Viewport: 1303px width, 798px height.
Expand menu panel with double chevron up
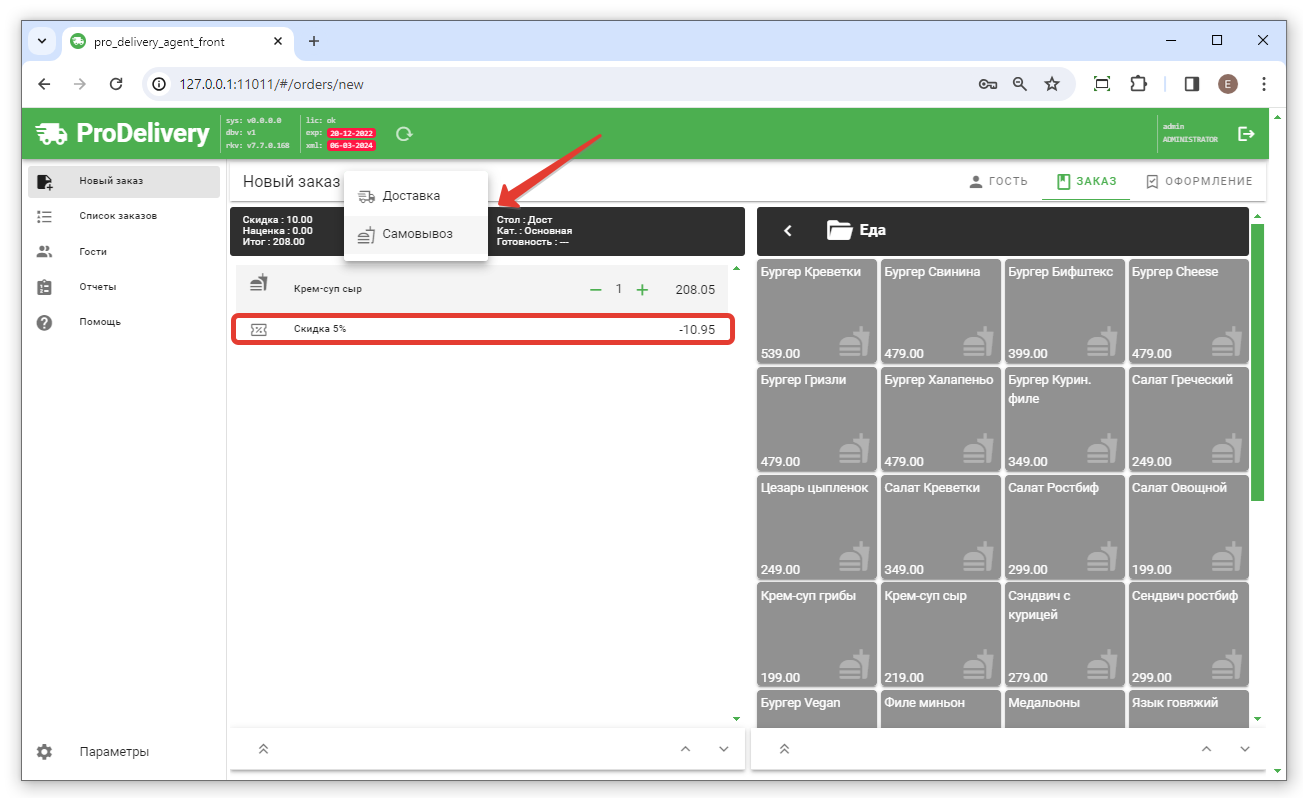(x=784, y=749)
